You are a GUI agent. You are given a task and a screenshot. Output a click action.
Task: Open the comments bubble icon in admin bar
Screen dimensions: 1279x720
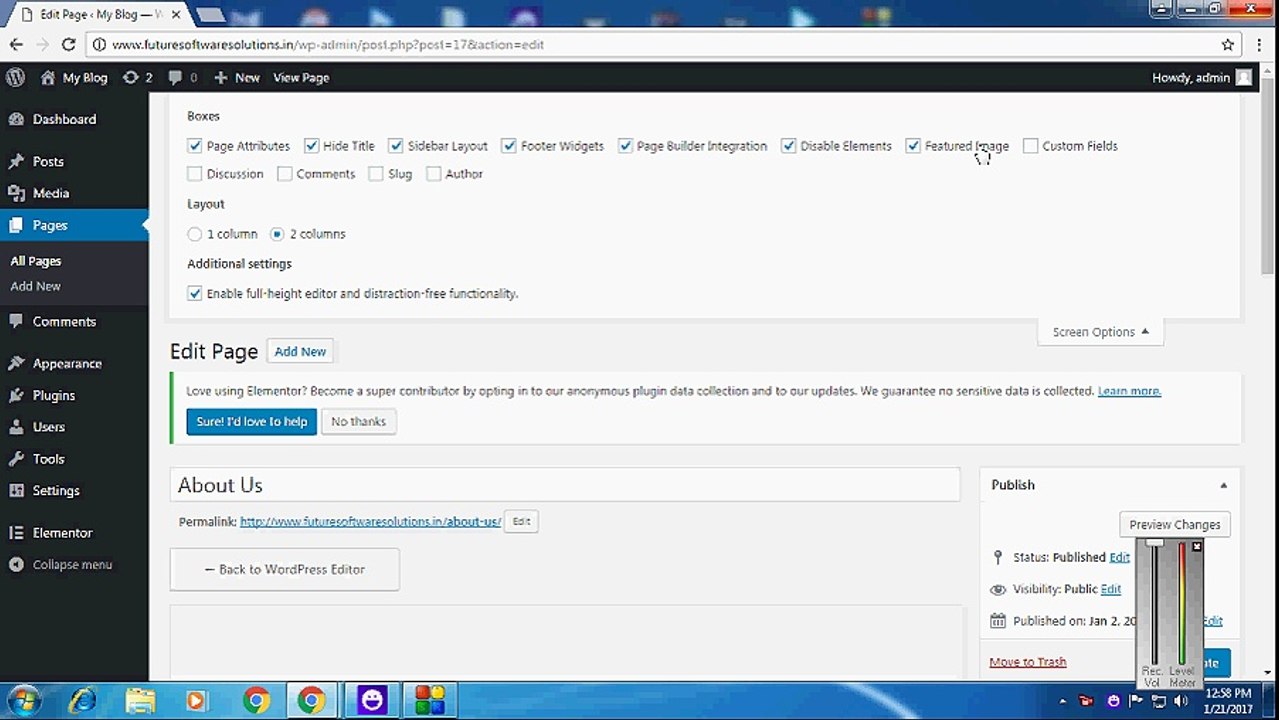pos(175,77)
